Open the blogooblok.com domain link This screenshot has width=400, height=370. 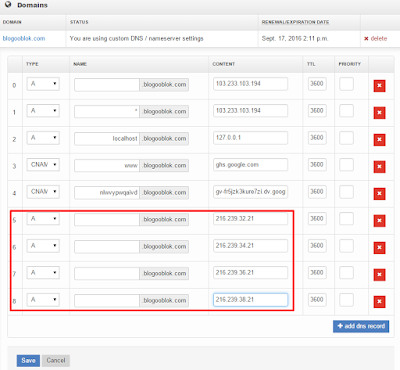click(24, 39)
